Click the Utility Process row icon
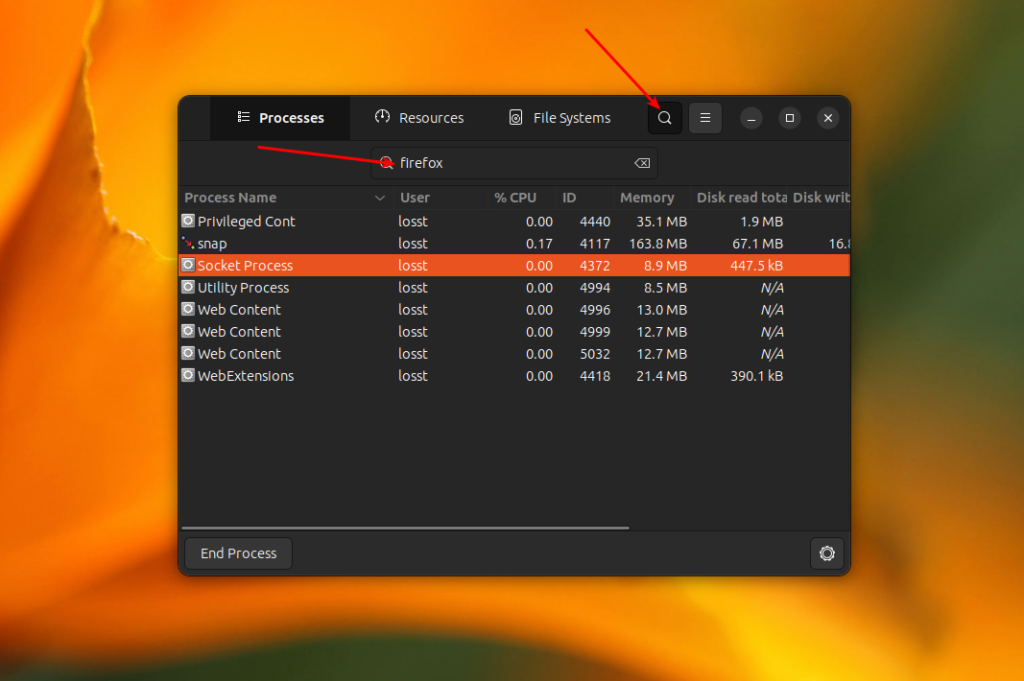The height and width of the screenshot is (681, 1024). pos(188,287)
